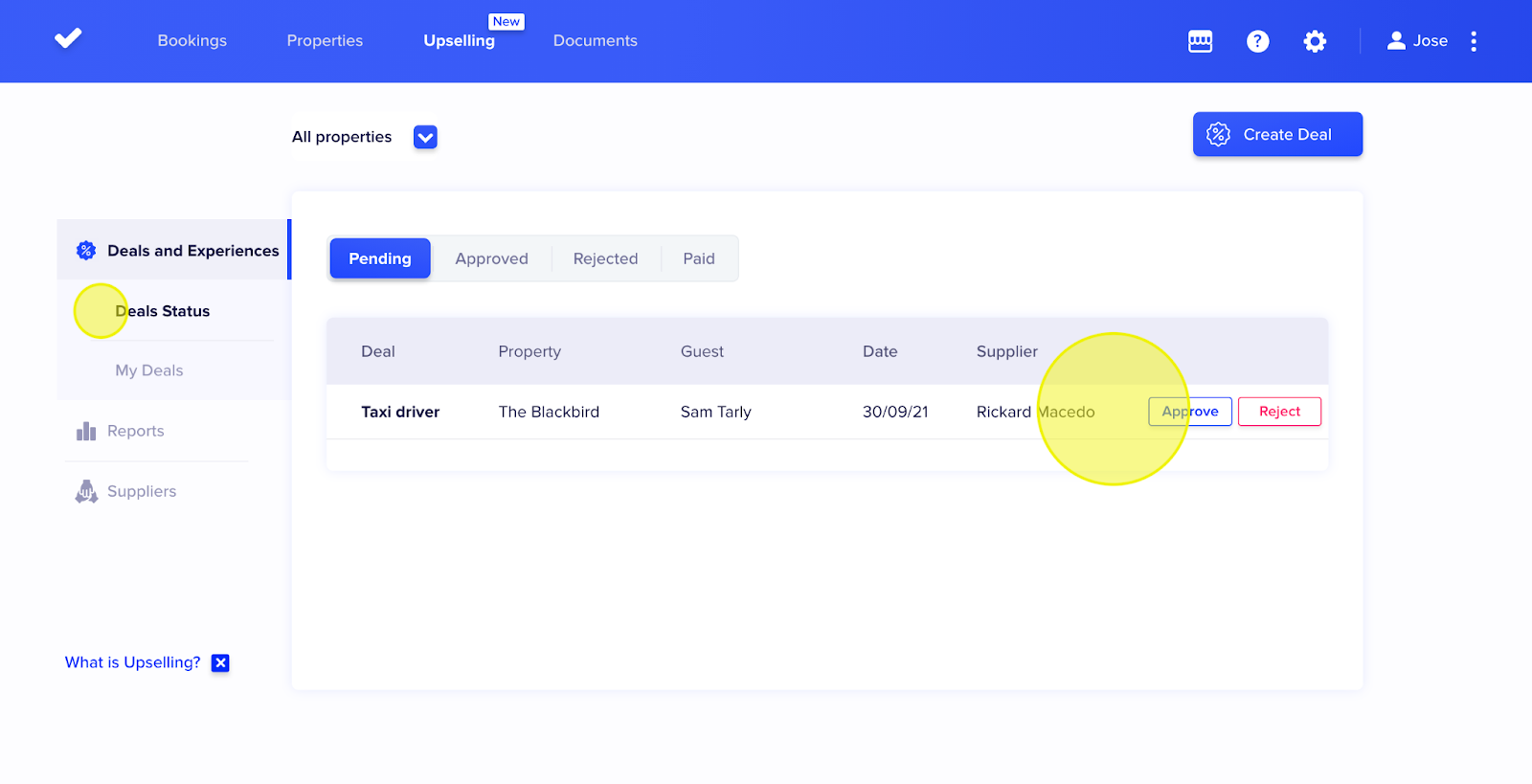Click the checkmark logo in header
The width and height of the screenshot is (1532, 784).
pyautogui.click(x=68, y=38)
